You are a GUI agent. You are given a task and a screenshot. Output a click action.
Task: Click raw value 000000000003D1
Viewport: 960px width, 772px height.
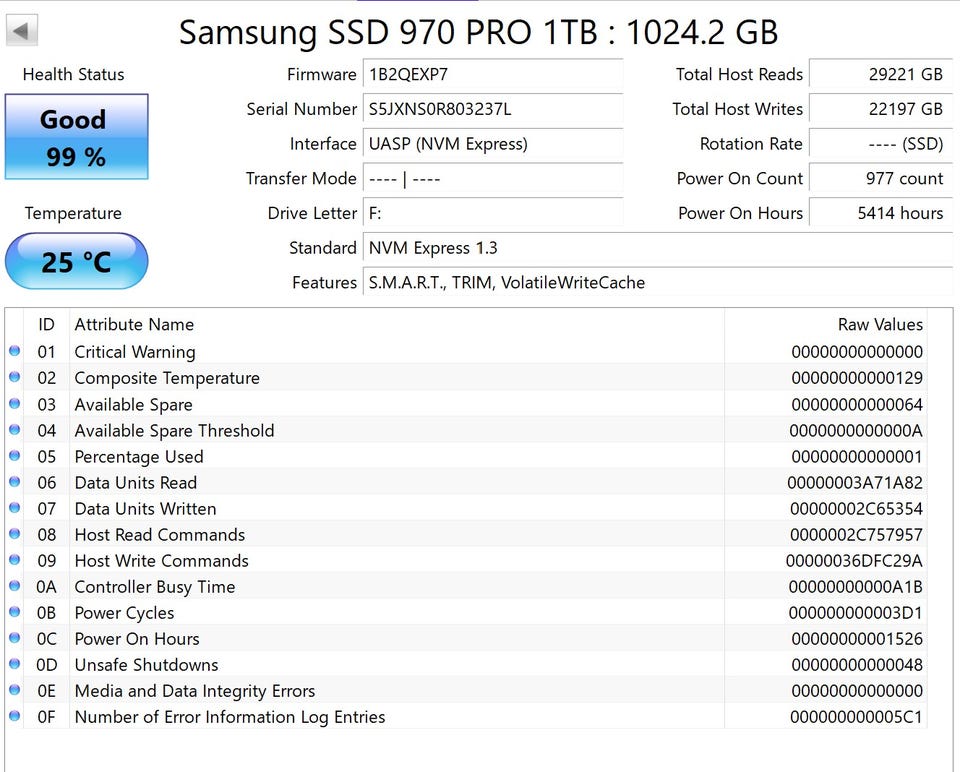[x=855, y=613]
